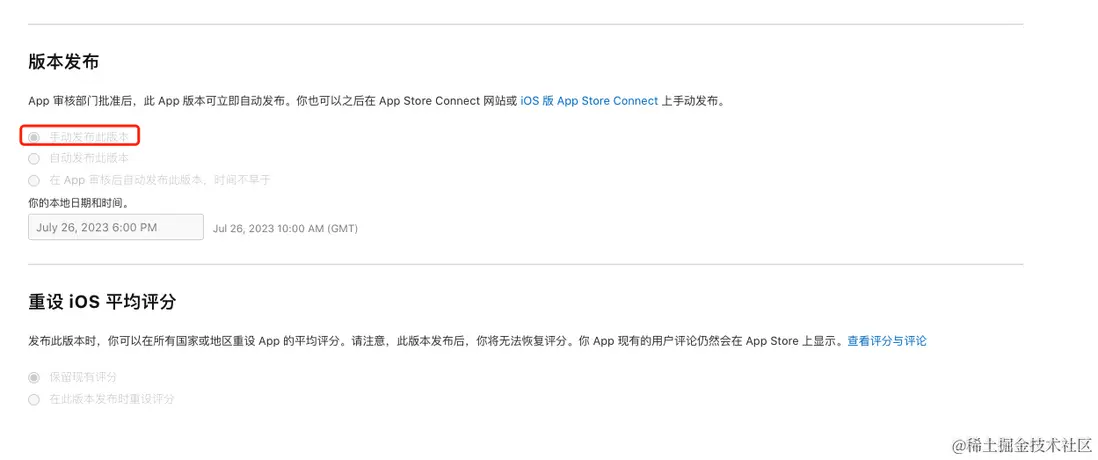
Task: Click the 保留现有评分 label text
Action: (x=83, y=377)
